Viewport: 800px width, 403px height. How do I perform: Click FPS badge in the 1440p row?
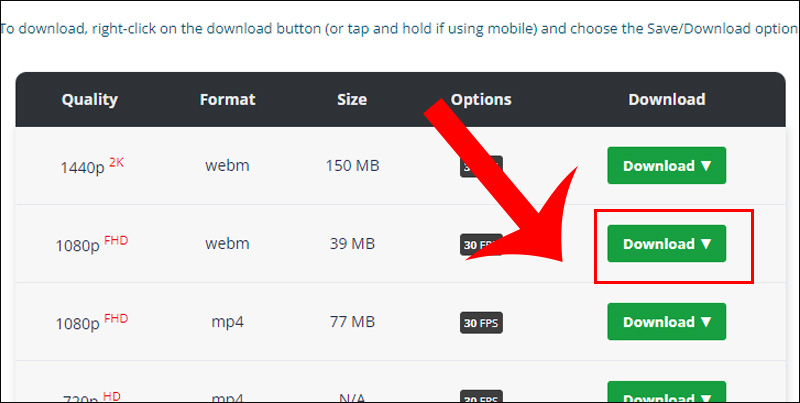(481, 166)
